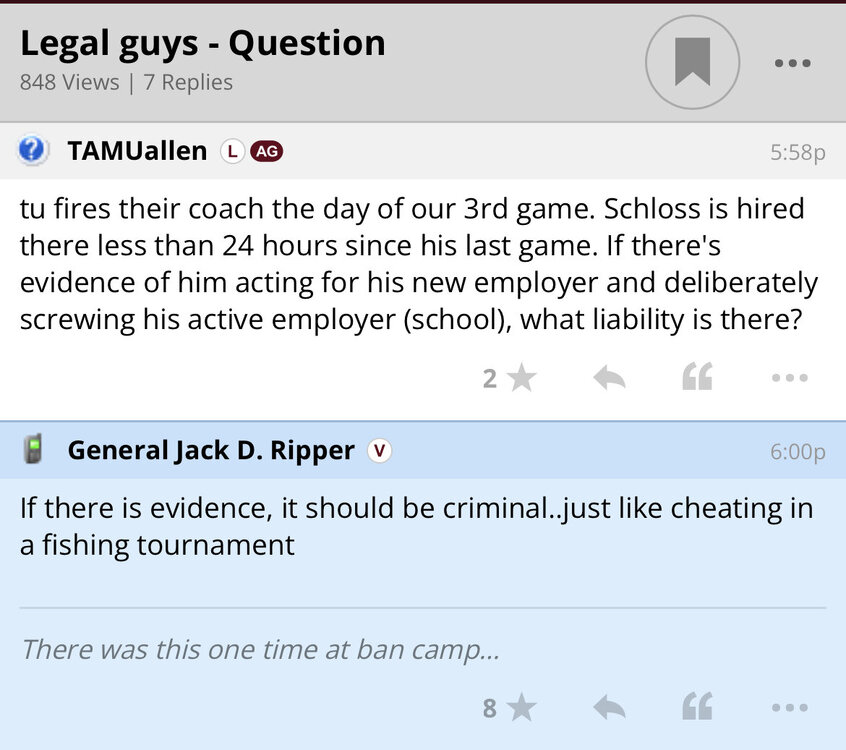The height and width of the screenshot is (750, 846).
Task: Click the 6:00p timestamp on the reply
Action: tap(797, 452)
